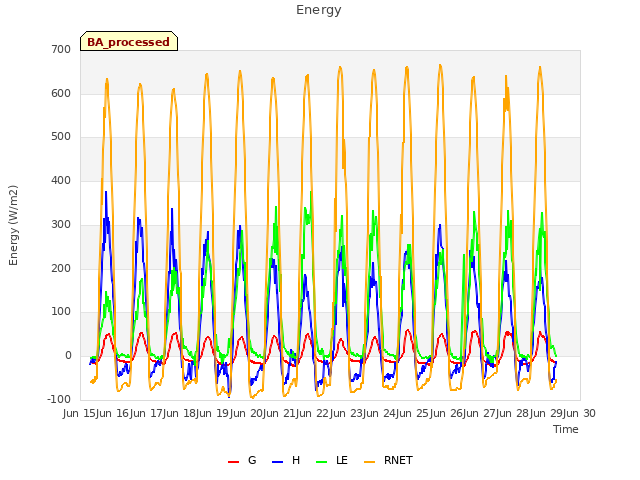This screenshot has height=480, width=640.
Task: Click the Jun 17 x-axis date label
Action: pos(145,413)
